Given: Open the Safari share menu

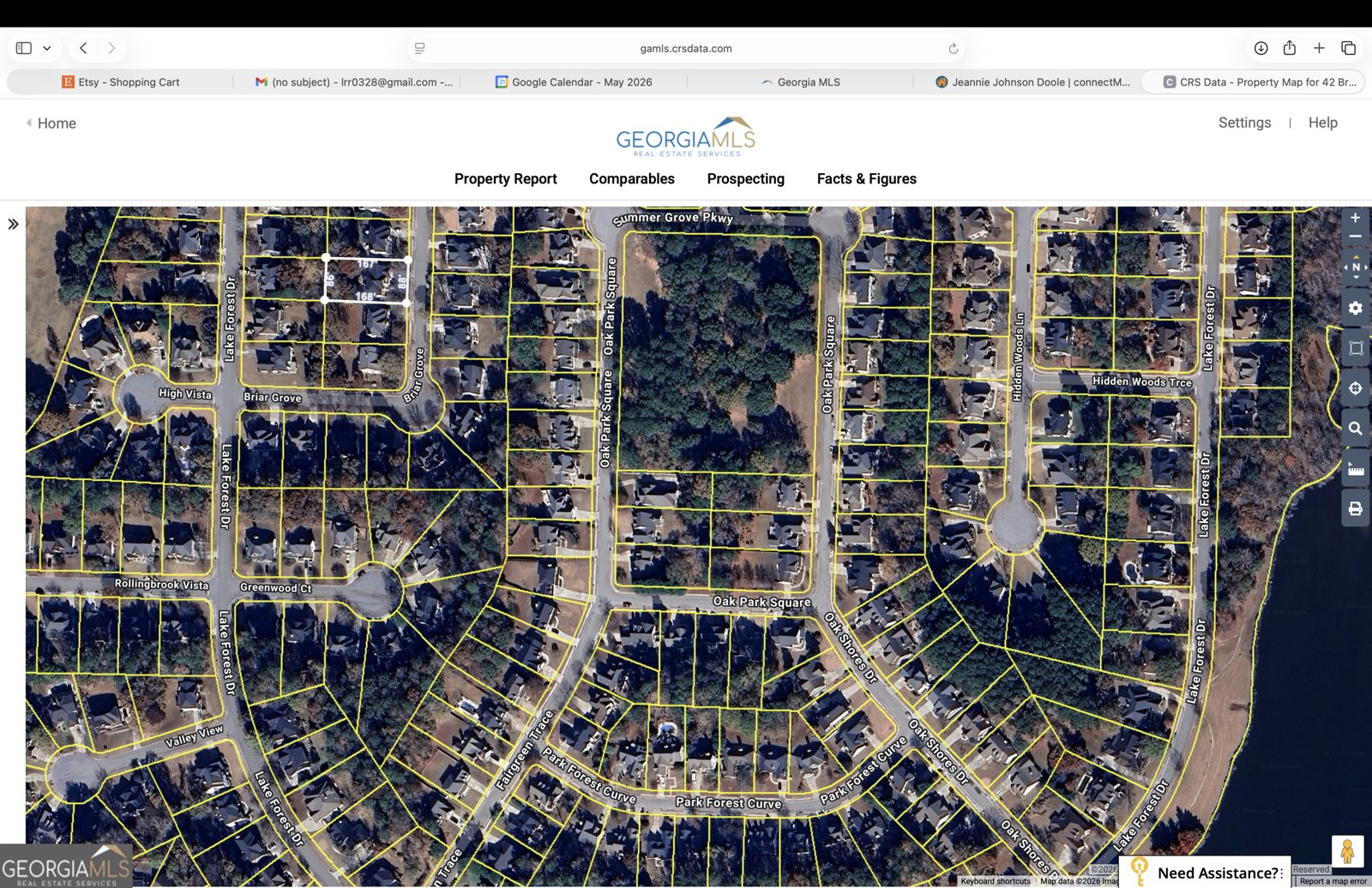Looking at the screenshot, I should point(1290,48).
